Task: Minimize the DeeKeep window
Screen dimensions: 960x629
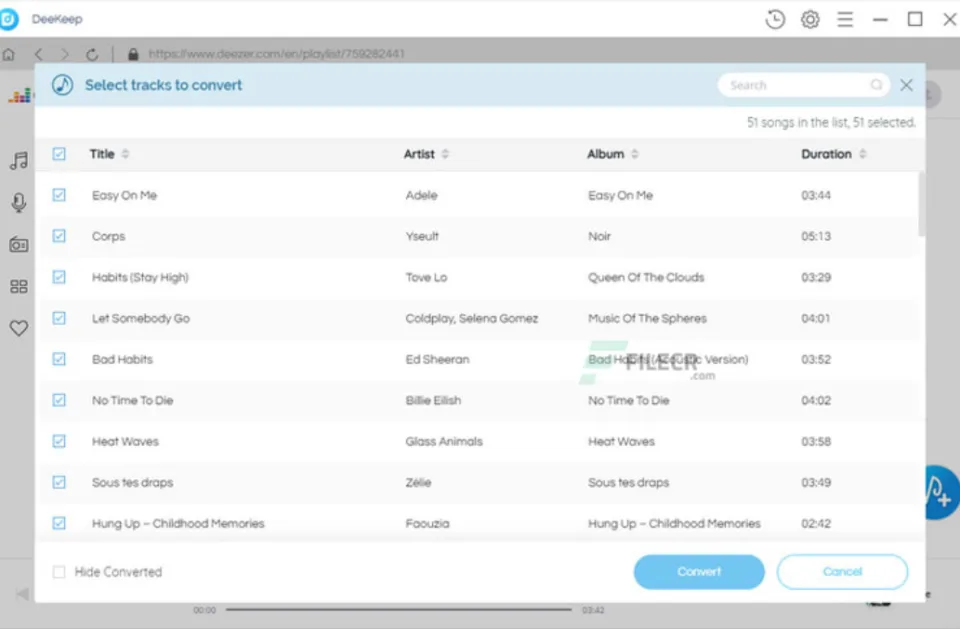Action: [880, 20]
